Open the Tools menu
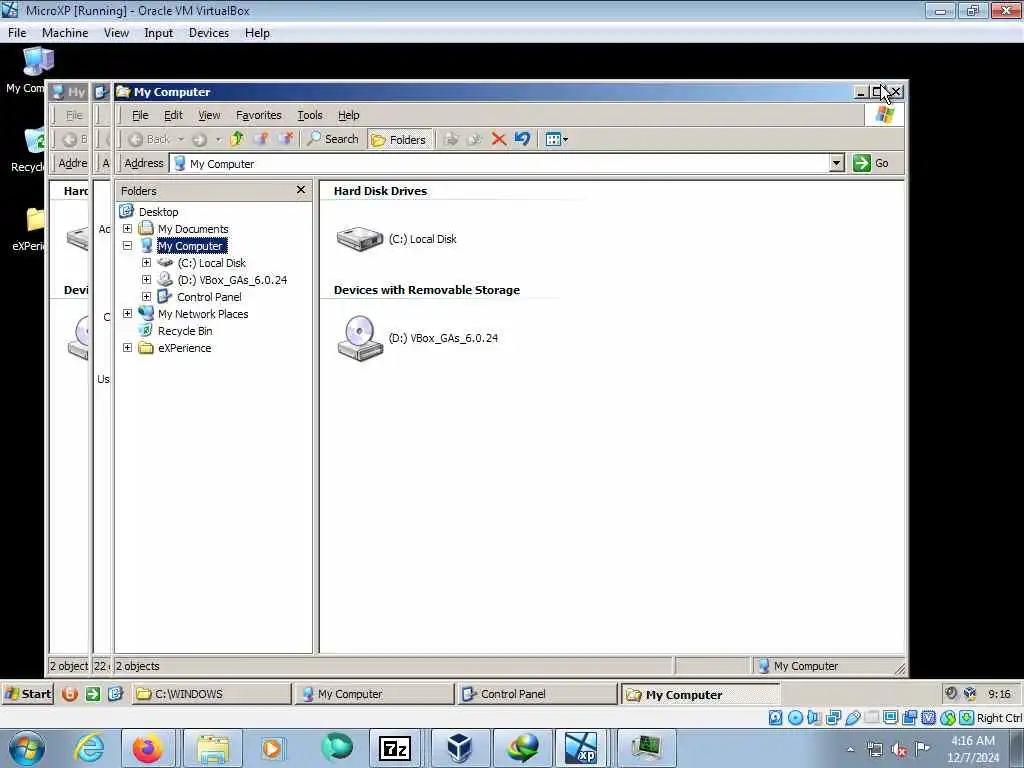This screenshot has width=1024, height=768. click(310, 115)
